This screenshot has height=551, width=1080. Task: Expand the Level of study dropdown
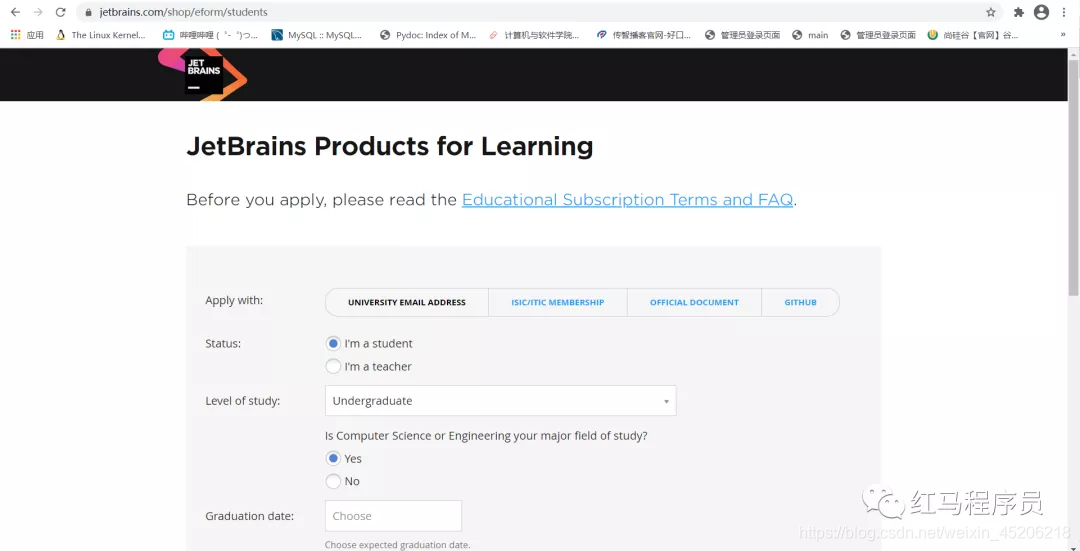[500, 401]
